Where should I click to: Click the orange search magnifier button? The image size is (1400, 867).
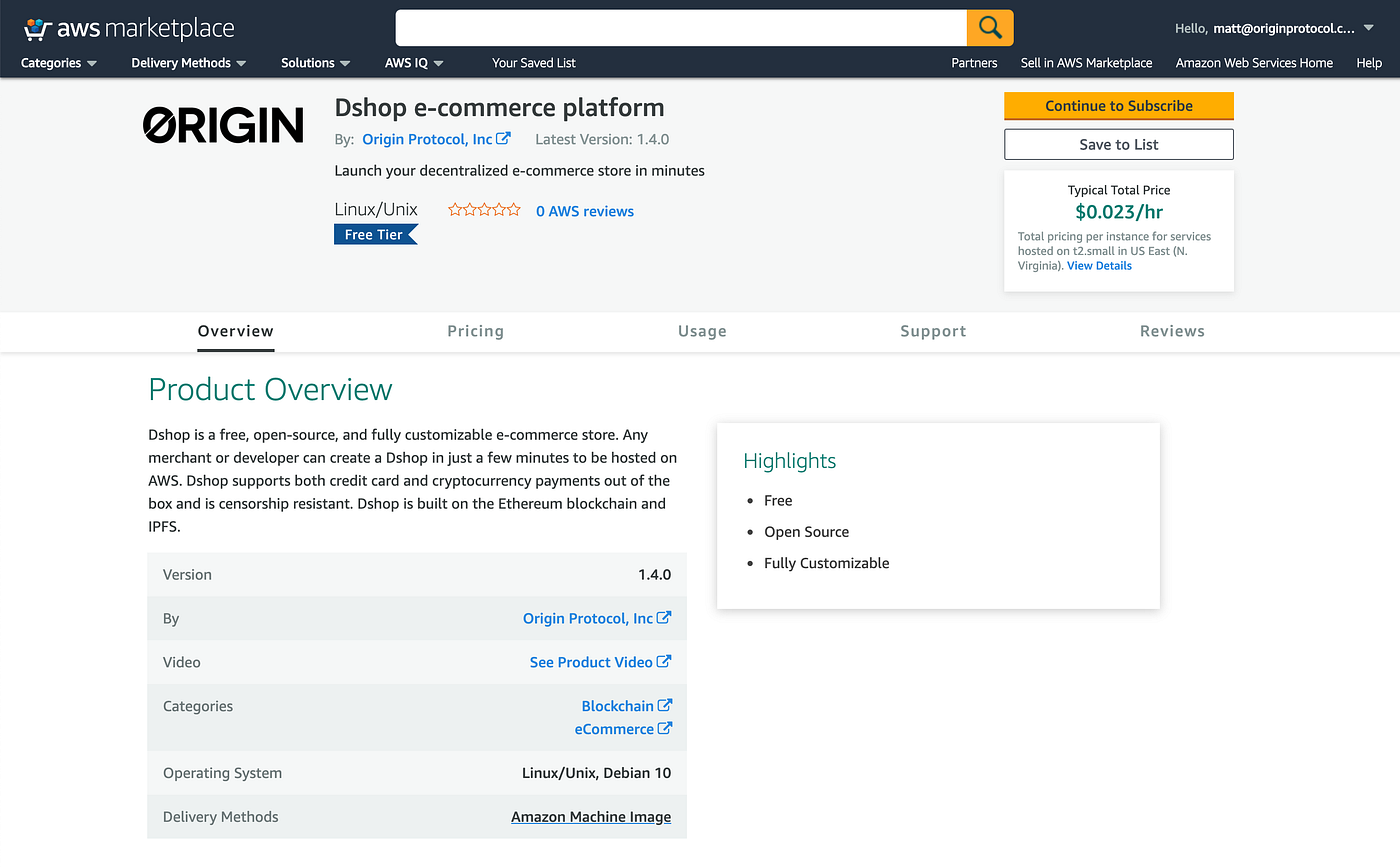pyautogui.click(x=990, y=28)
